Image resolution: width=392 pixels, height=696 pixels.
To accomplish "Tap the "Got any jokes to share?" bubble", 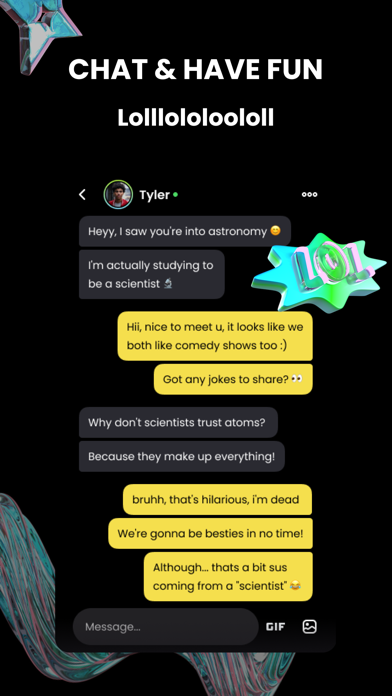I will [x=233, y=379].
